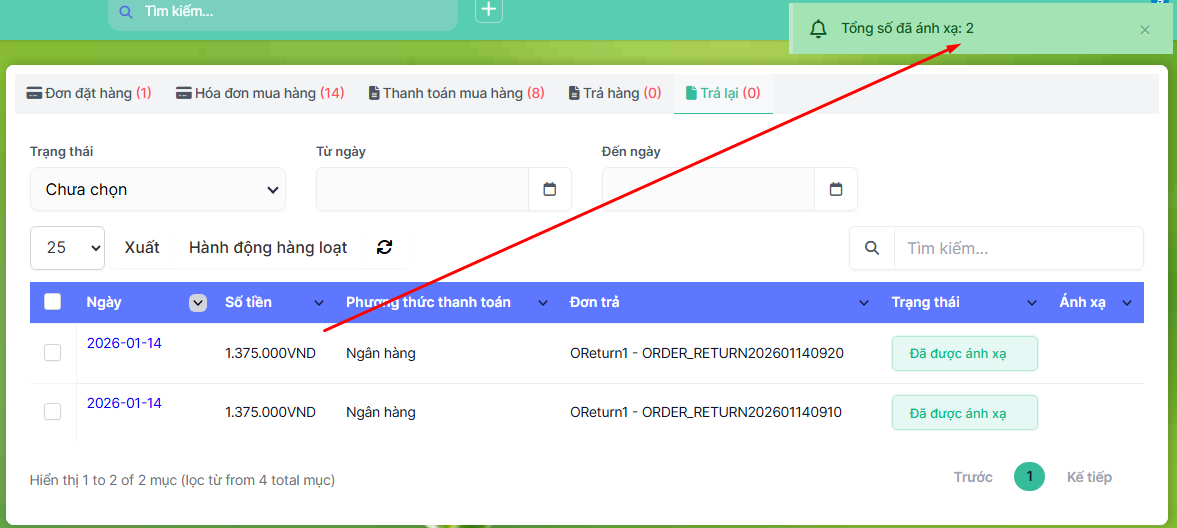
Task: Open the 25 rows-per-page dropdown
Action: (x=67, y=247)
